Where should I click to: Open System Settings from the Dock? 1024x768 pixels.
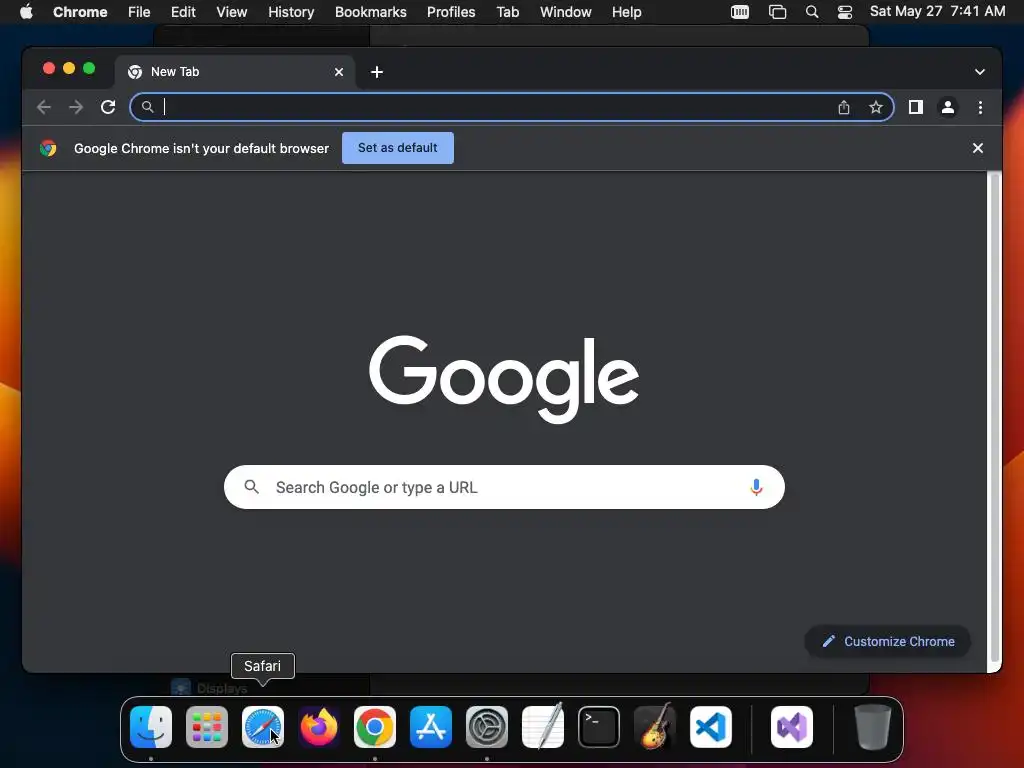pos(487,727)
